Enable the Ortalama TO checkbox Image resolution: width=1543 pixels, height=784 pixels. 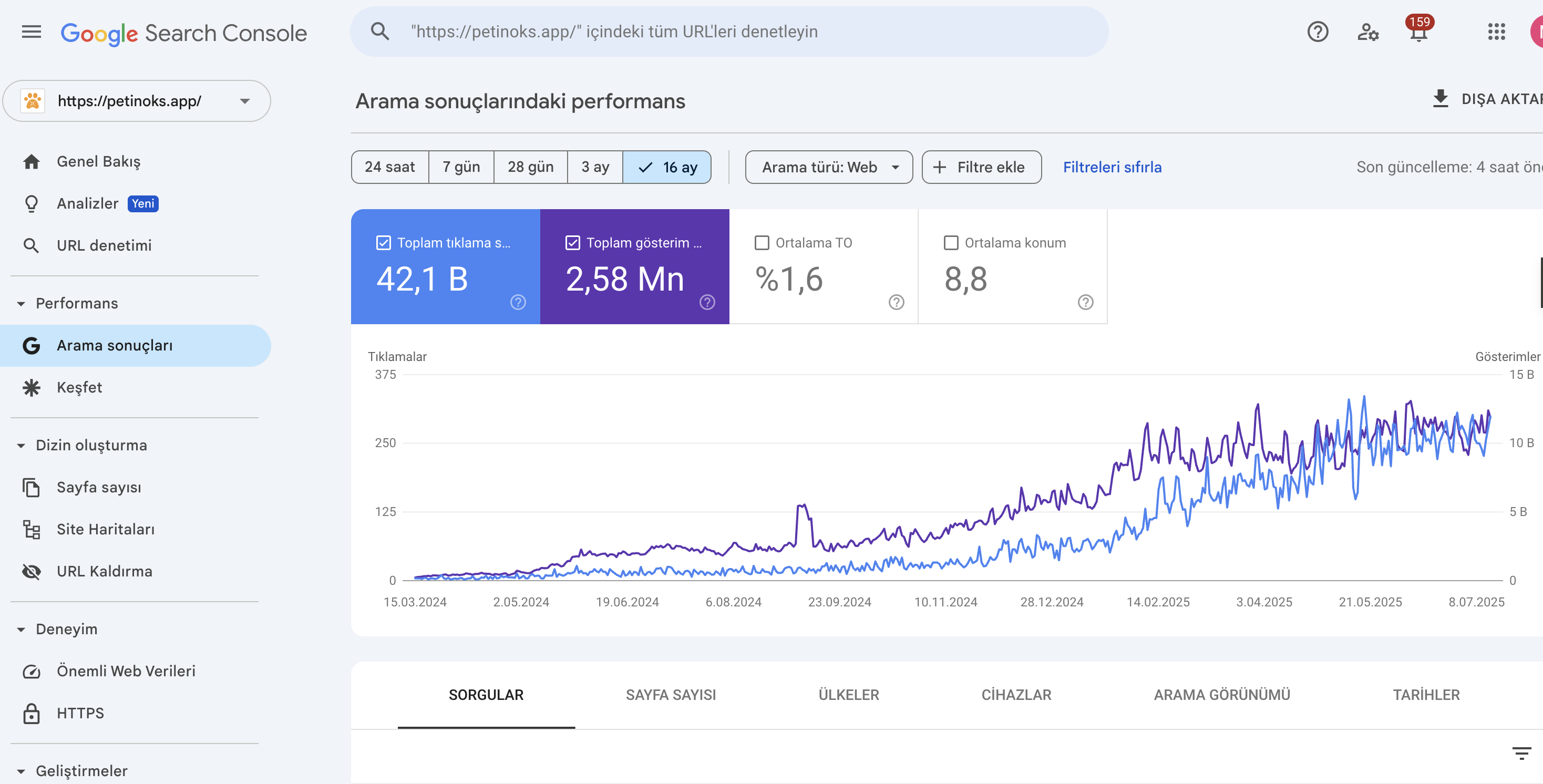[x=762, y=243]
